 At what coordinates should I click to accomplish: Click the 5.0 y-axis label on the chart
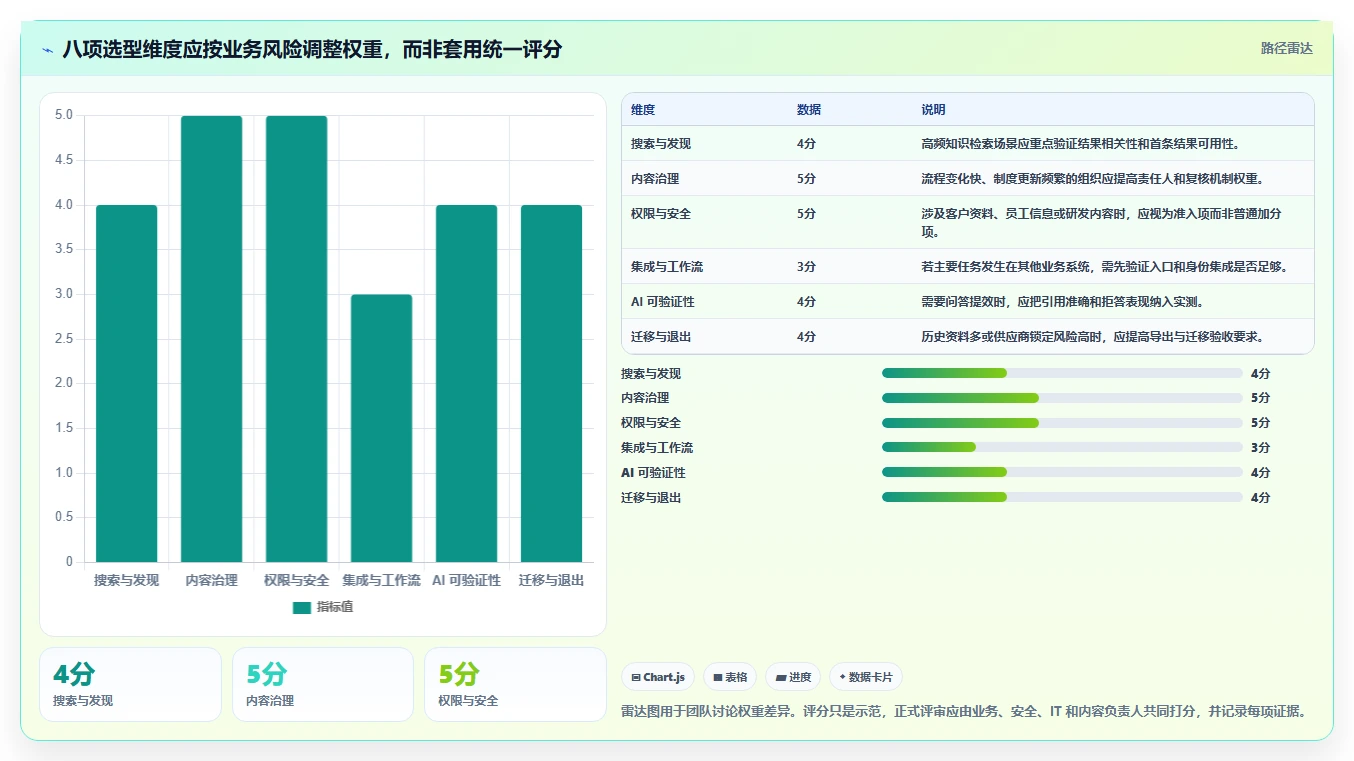point(64,115)
